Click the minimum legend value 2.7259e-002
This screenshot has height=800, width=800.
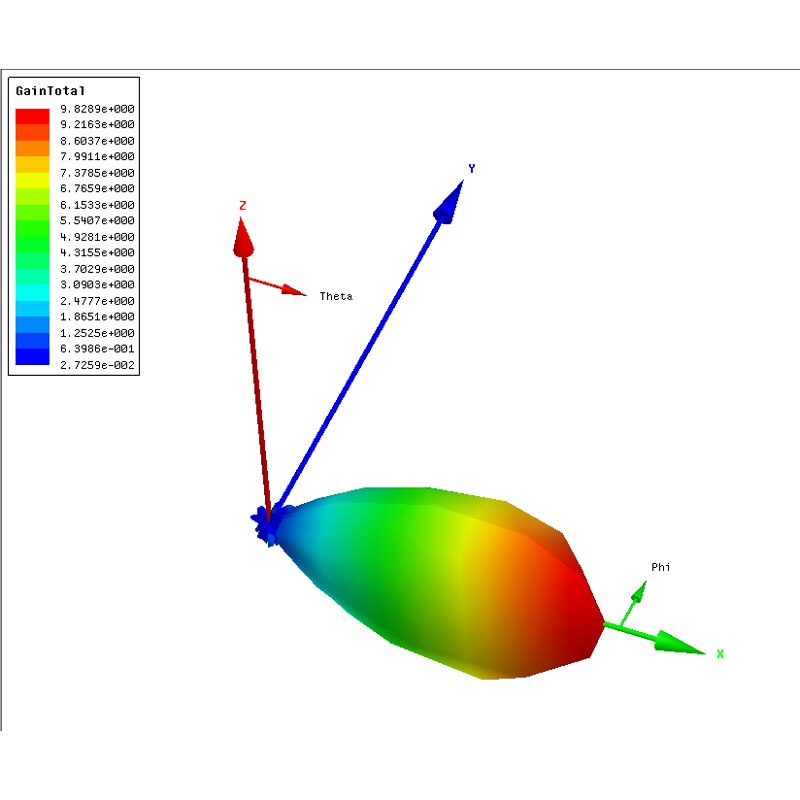coord(97,365)
